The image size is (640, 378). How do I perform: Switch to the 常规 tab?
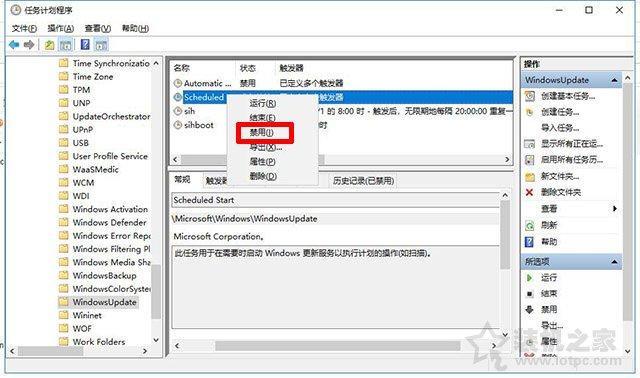point(182,179)
